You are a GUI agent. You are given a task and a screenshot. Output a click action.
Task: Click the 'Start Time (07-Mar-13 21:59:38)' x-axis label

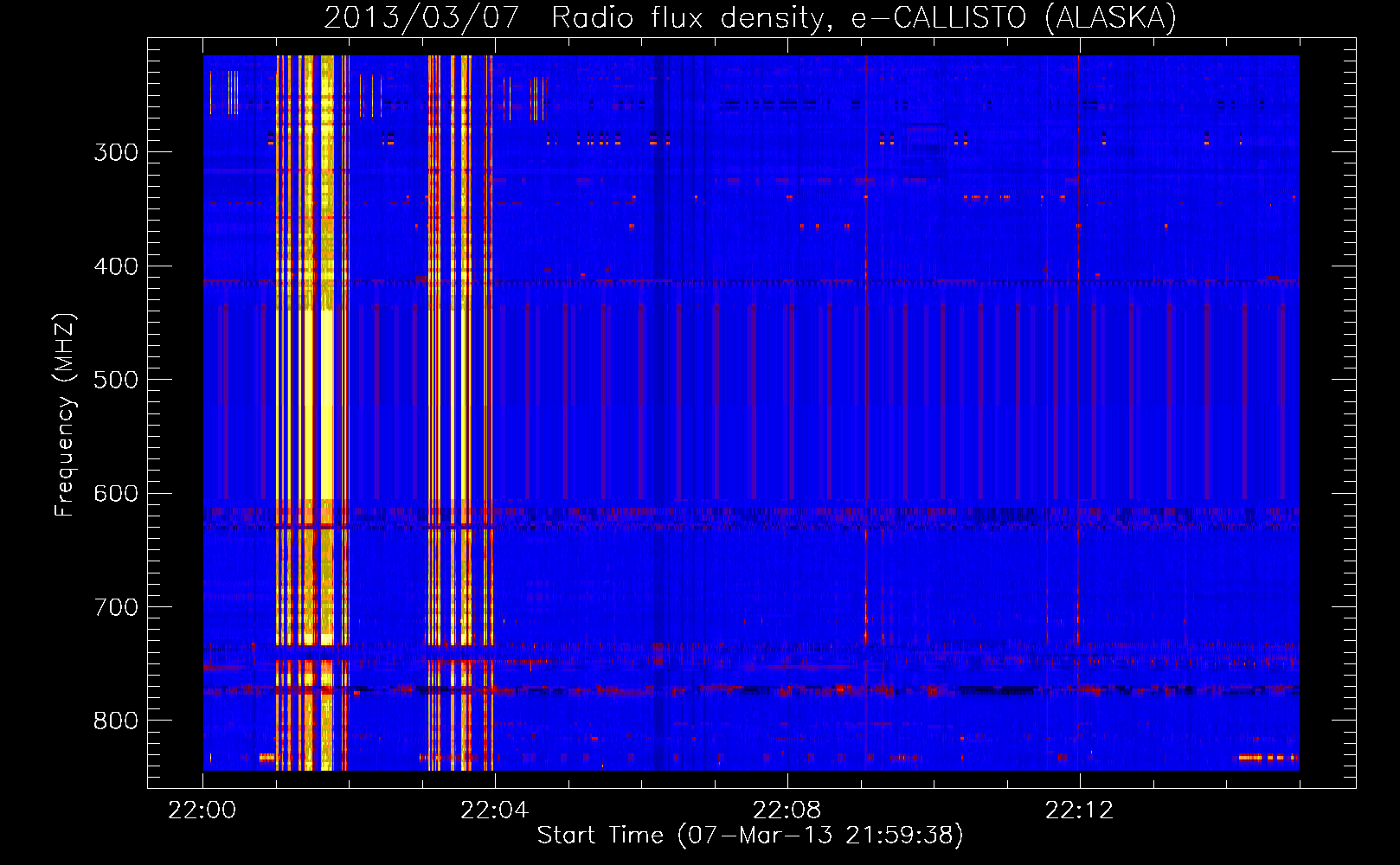click(750, 836)
